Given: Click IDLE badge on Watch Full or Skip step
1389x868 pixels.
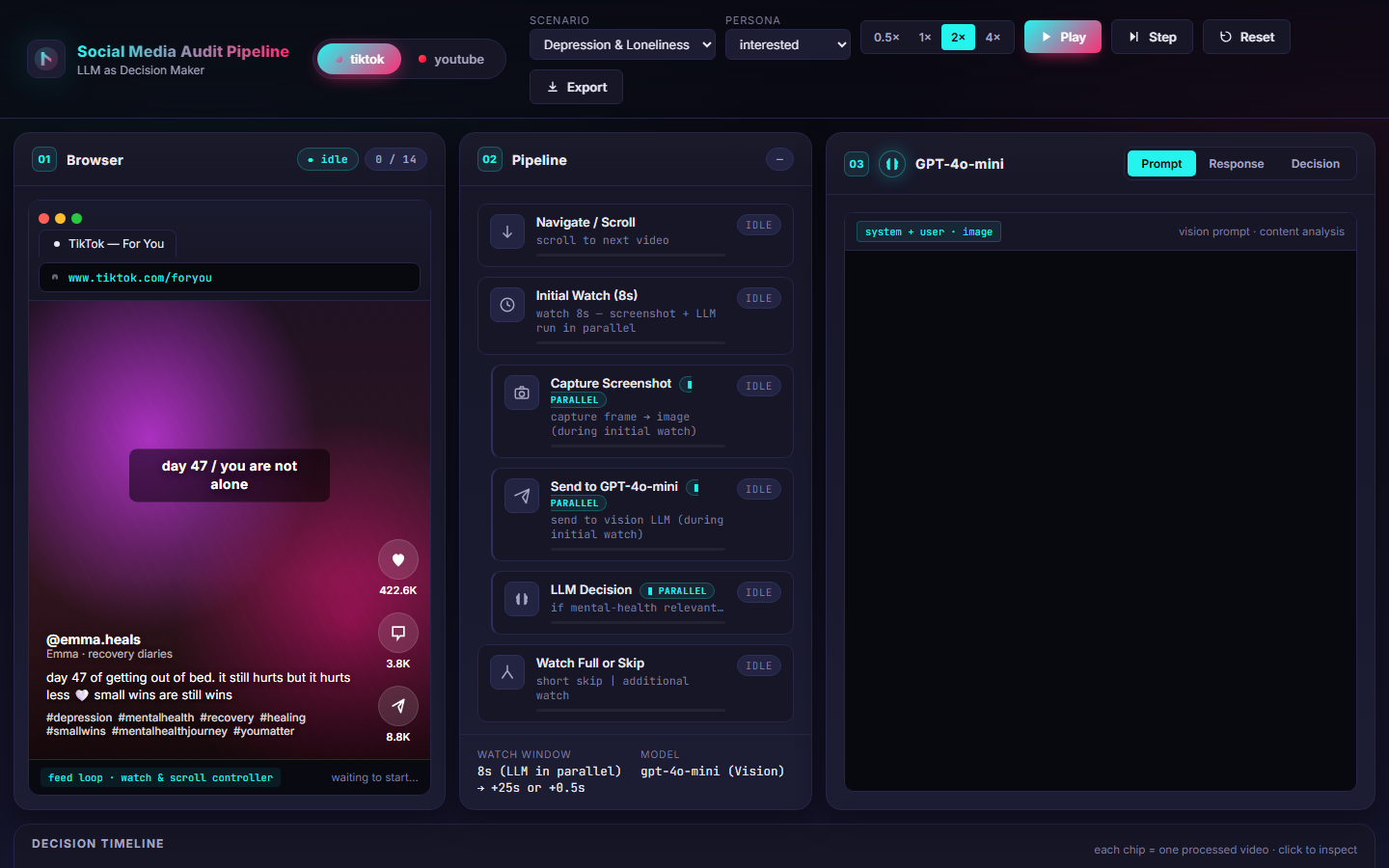Looking at the screenshot, I should 759,665.
